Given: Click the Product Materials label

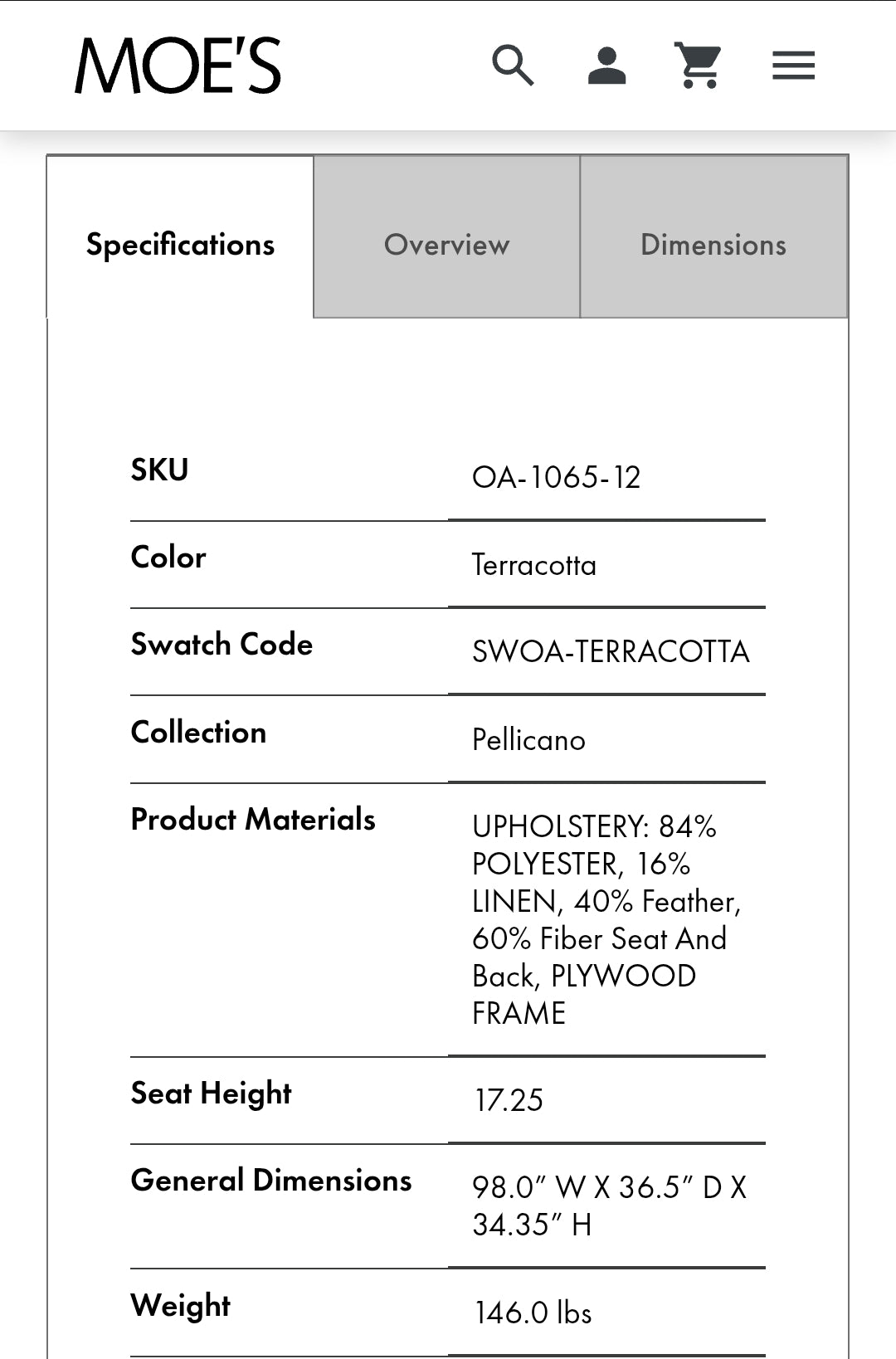Looking at the screenshot, I should point(253,820).
